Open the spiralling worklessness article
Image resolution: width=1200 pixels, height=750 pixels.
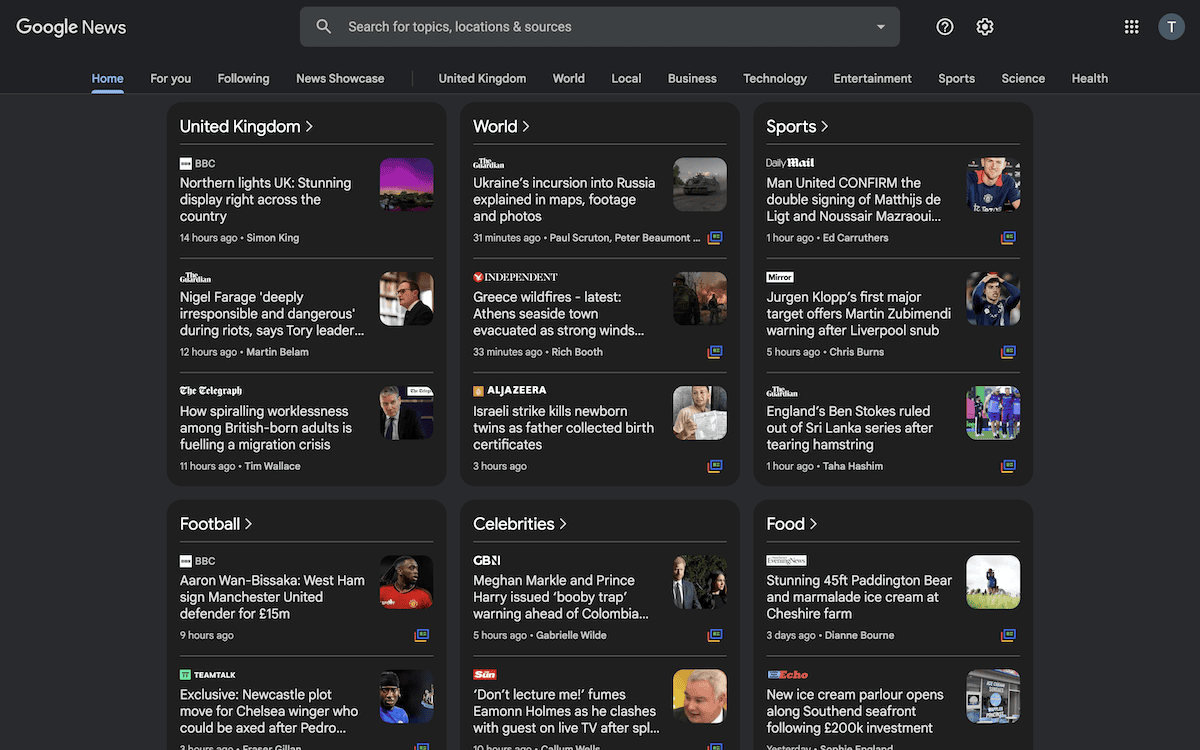(266, 427)
